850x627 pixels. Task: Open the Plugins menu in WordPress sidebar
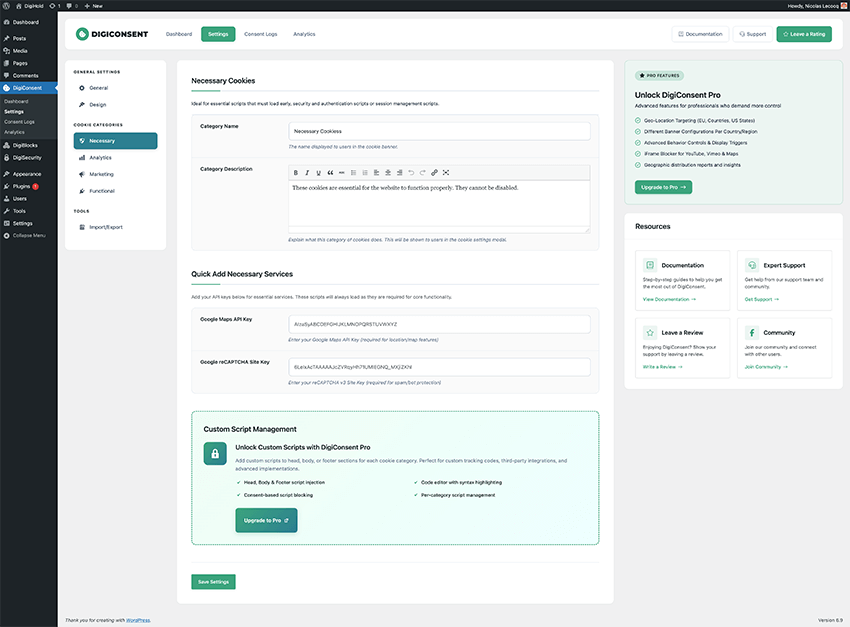[22, 186]
